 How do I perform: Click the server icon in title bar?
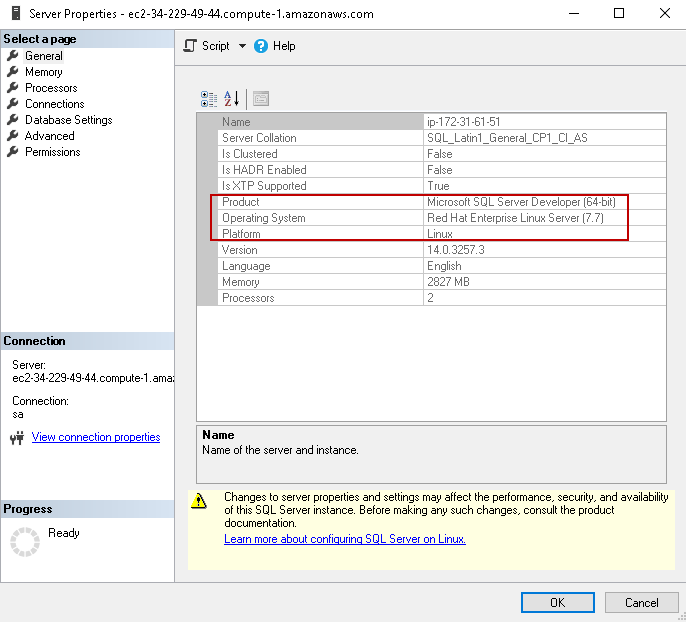tap(16, 13)
